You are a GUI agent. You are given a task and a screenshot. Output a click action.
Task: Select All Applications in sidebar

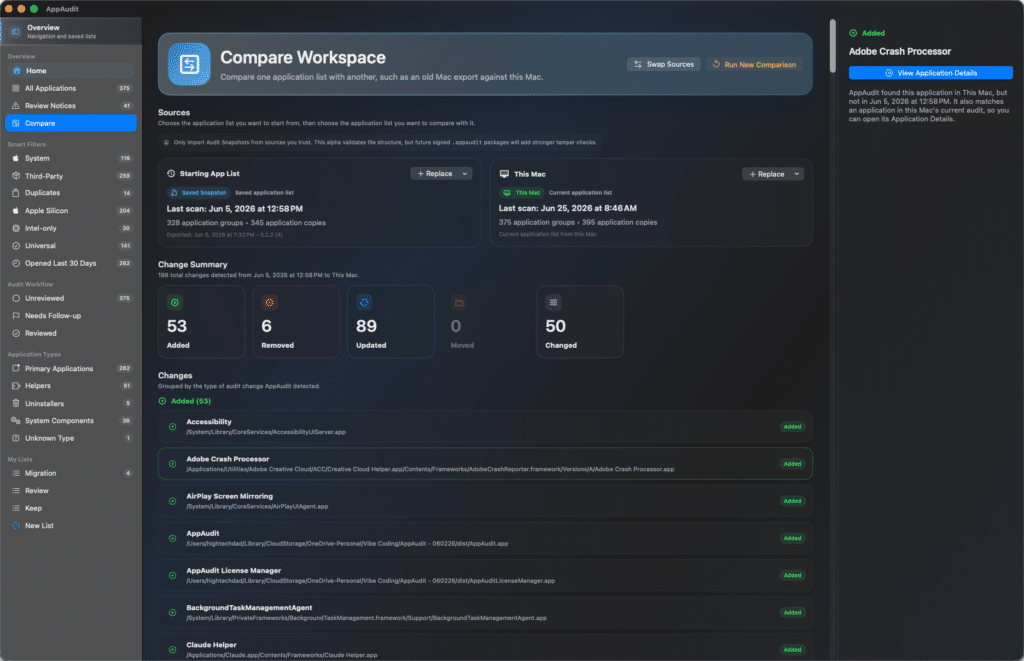[x=71, y=88]
